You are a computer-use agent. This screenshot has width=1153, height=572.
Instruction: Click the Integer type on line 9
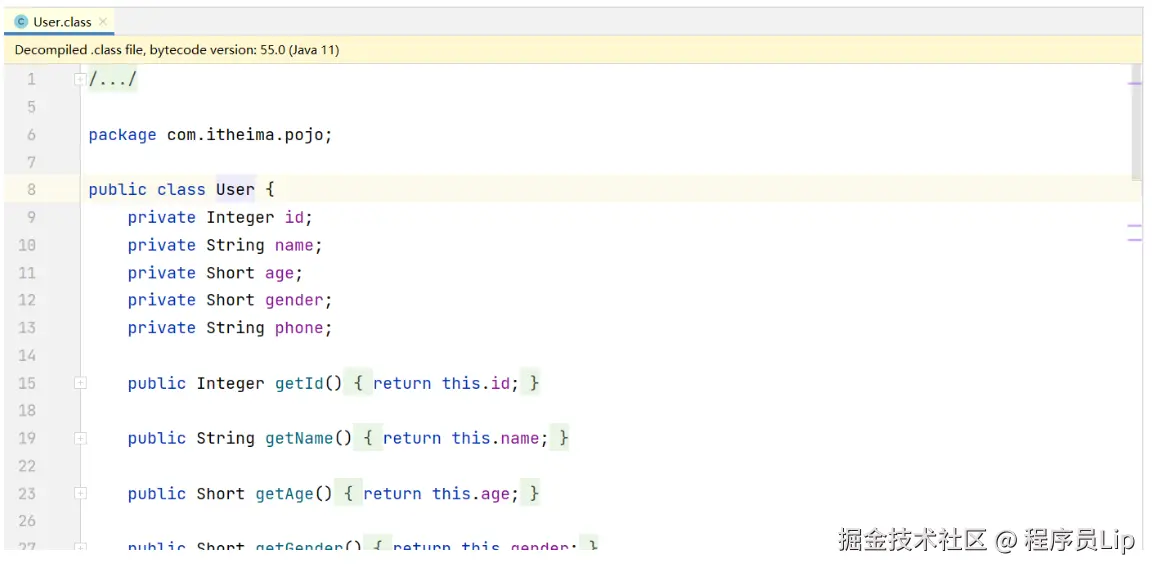point(240,218)
